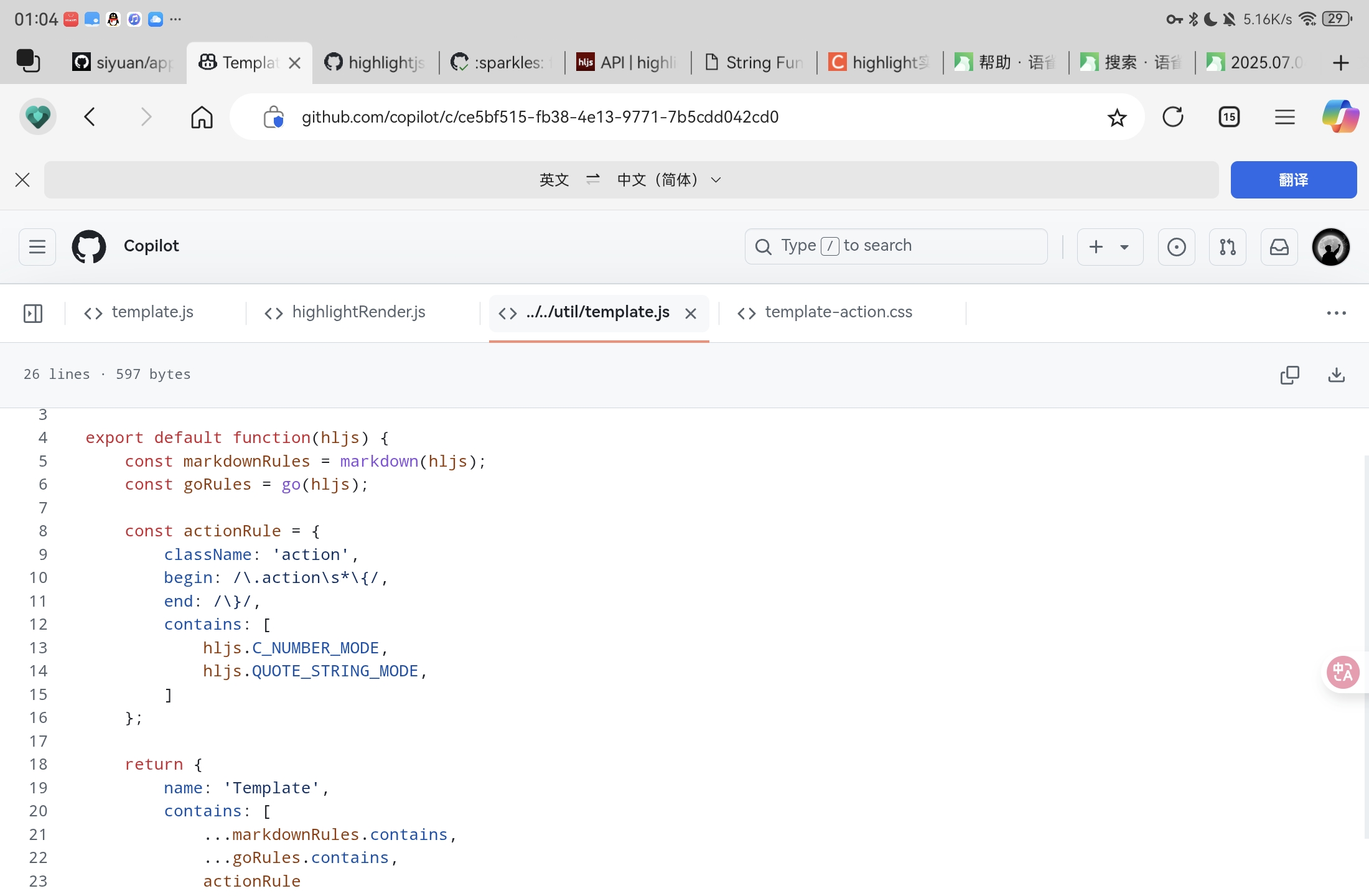Open the create new dropdown arrow
The width and height of the screenshot is (1369, 896).
coord(1124,247)
